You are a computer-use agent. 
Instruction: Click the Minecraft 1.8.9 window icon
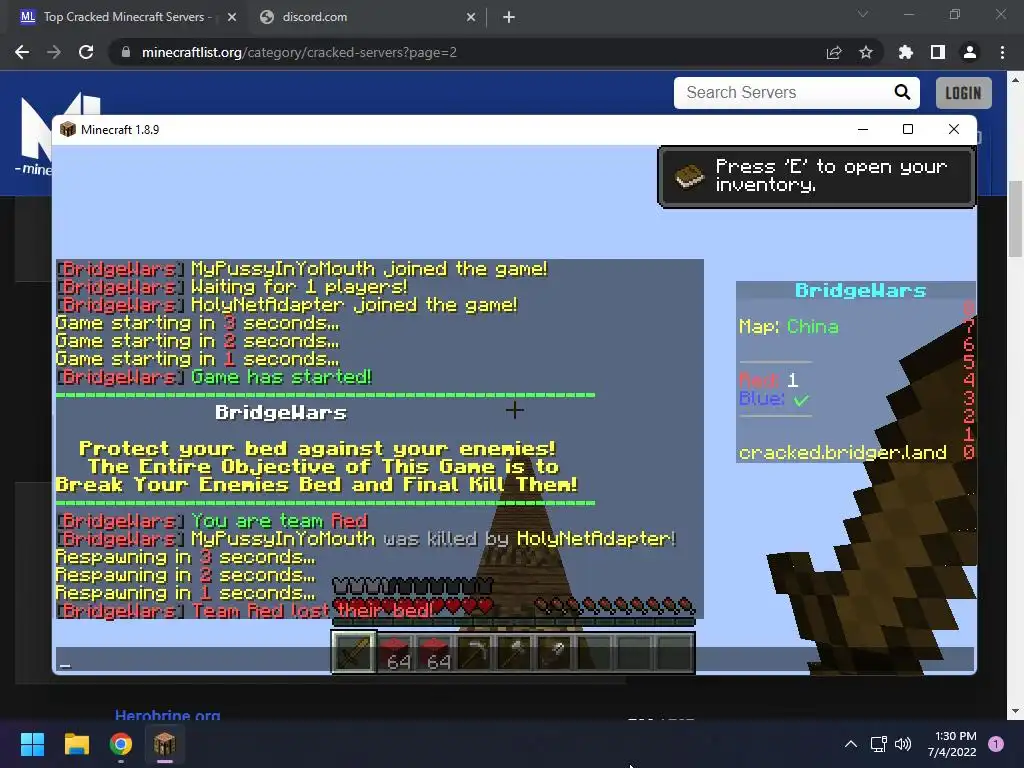click(68, 129)
